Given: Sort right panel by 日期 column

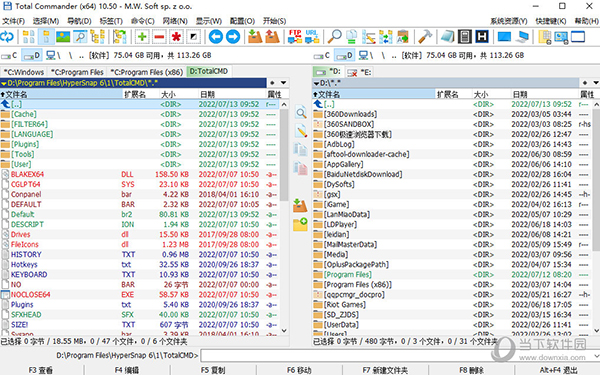Looking at the screenshot, I should (544, 94).
